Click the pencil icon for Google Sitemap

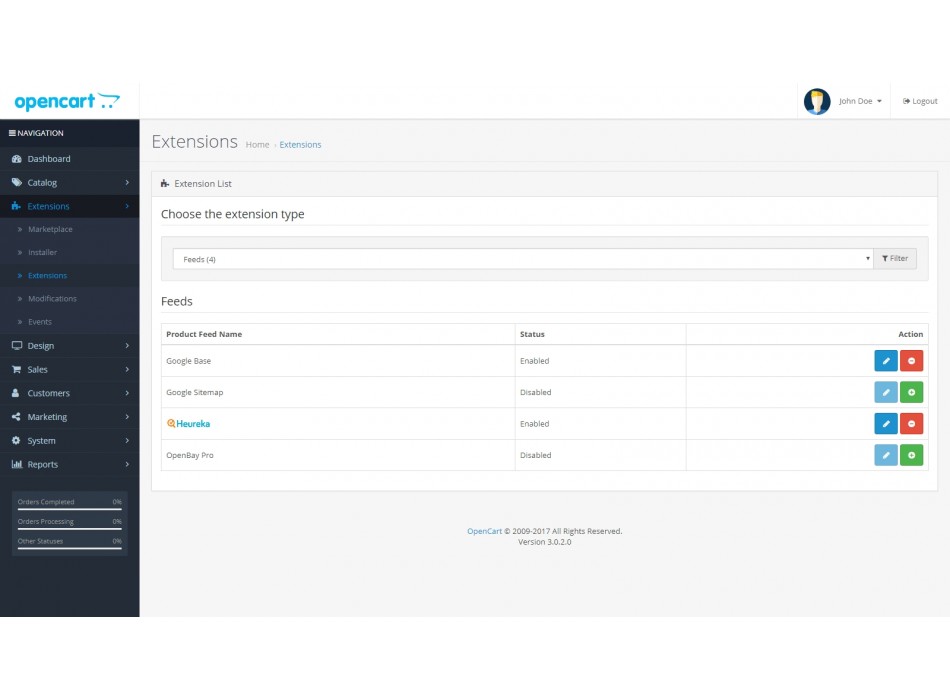coord(886,392)
